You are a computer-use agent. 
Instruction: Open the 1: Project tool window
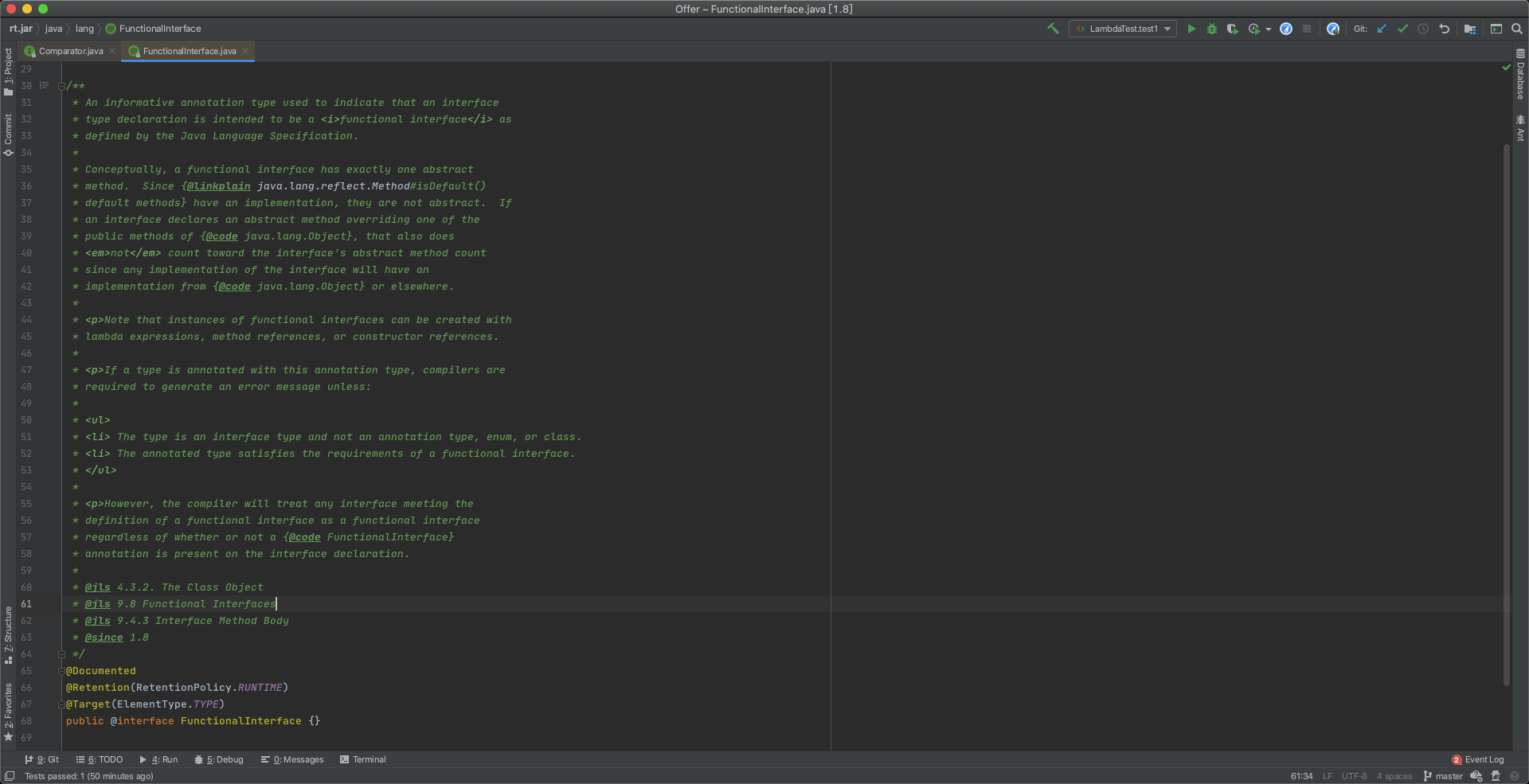[8, 72]
